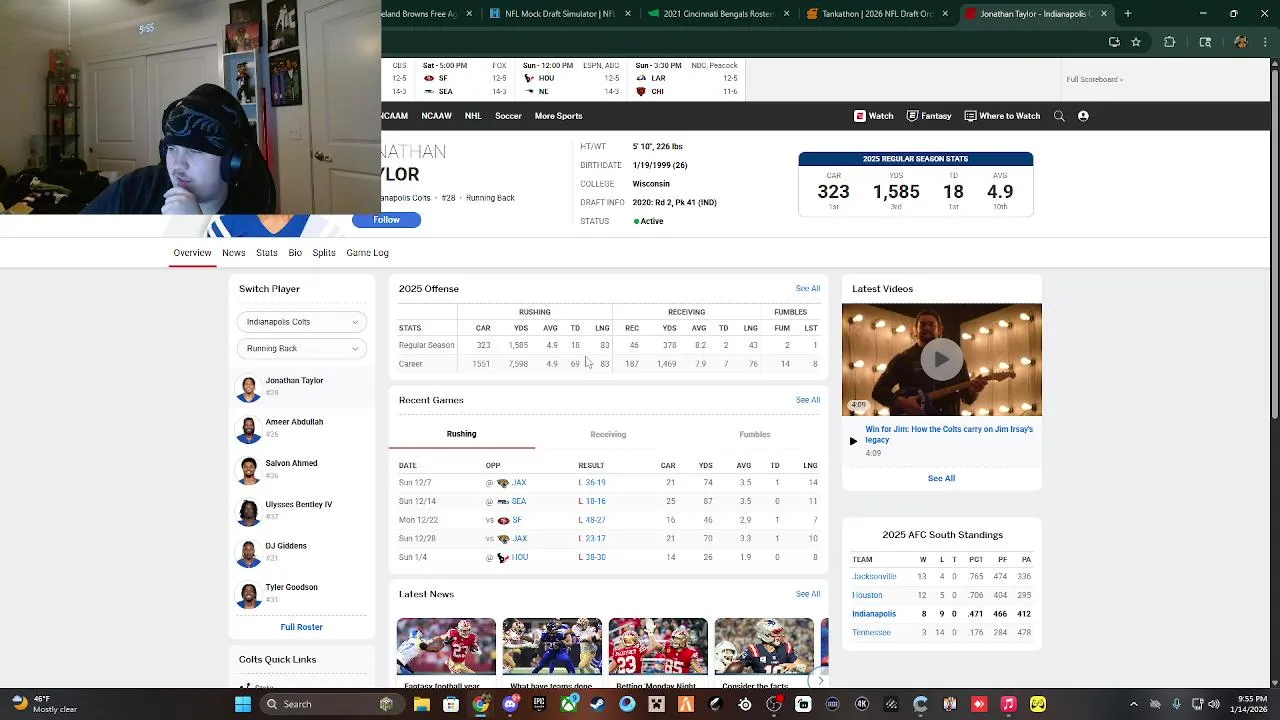Open Fantasy from the ESPN navigation bar

[x=928, y=116]
